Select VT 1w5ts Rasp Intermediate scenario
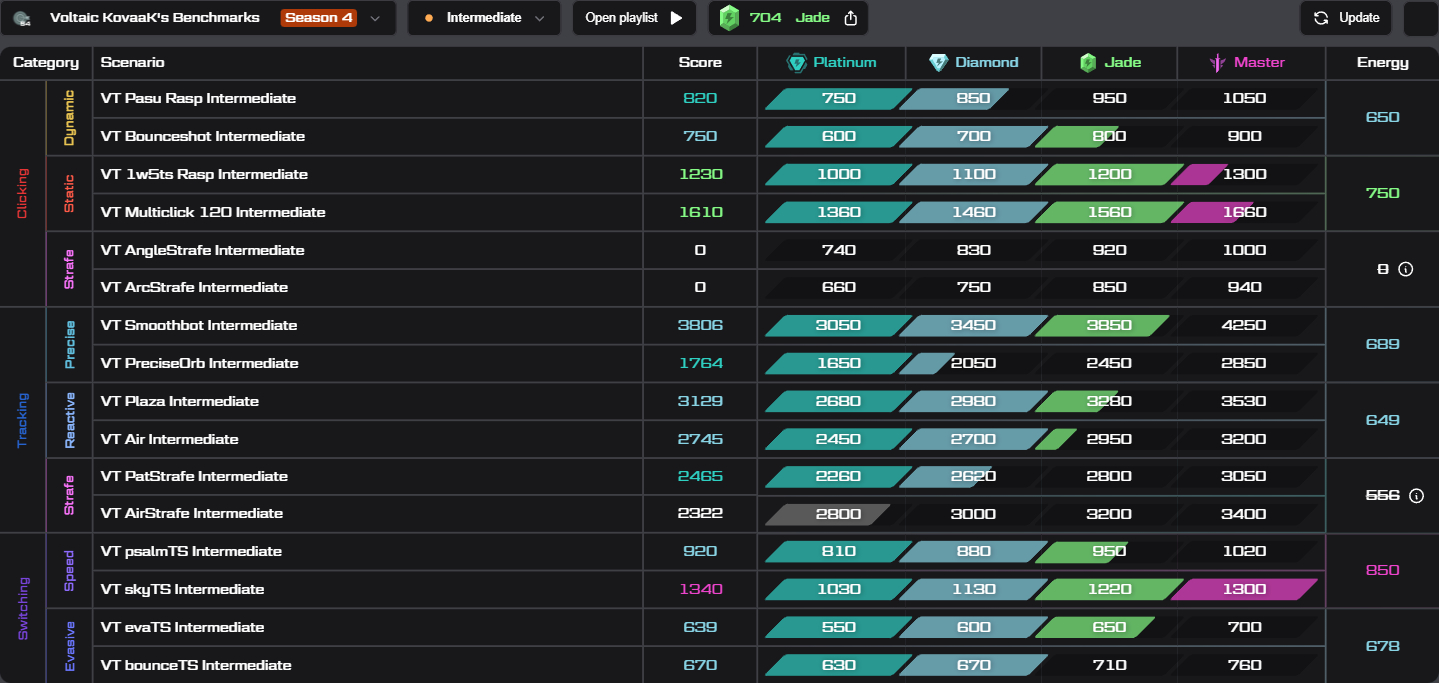Viewport: 1439px width, 683px height. (204, 175)
